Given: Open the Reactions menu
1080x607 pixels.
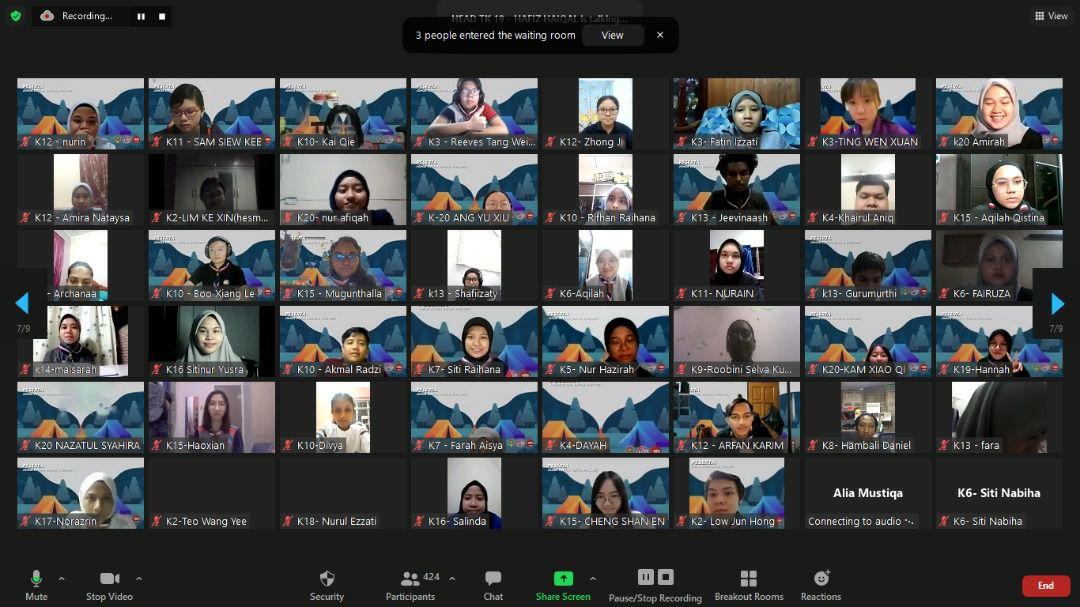Looking at the screenshot, I should coord(821,584).
